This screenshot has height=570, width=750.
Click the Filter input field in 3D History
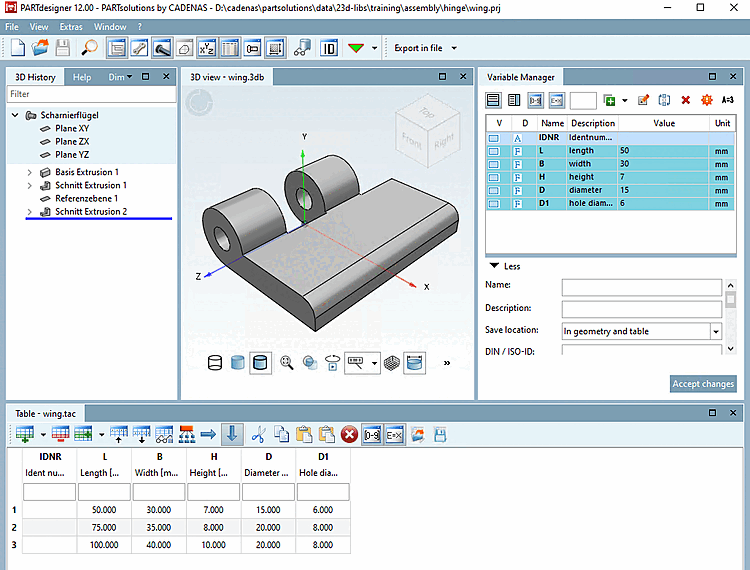point(90,94)
